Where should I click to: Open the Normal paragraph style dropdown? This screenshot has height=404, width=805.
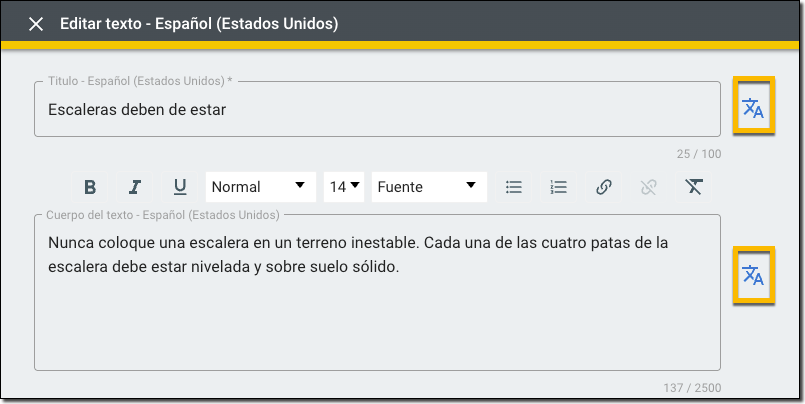click(259, 187)
